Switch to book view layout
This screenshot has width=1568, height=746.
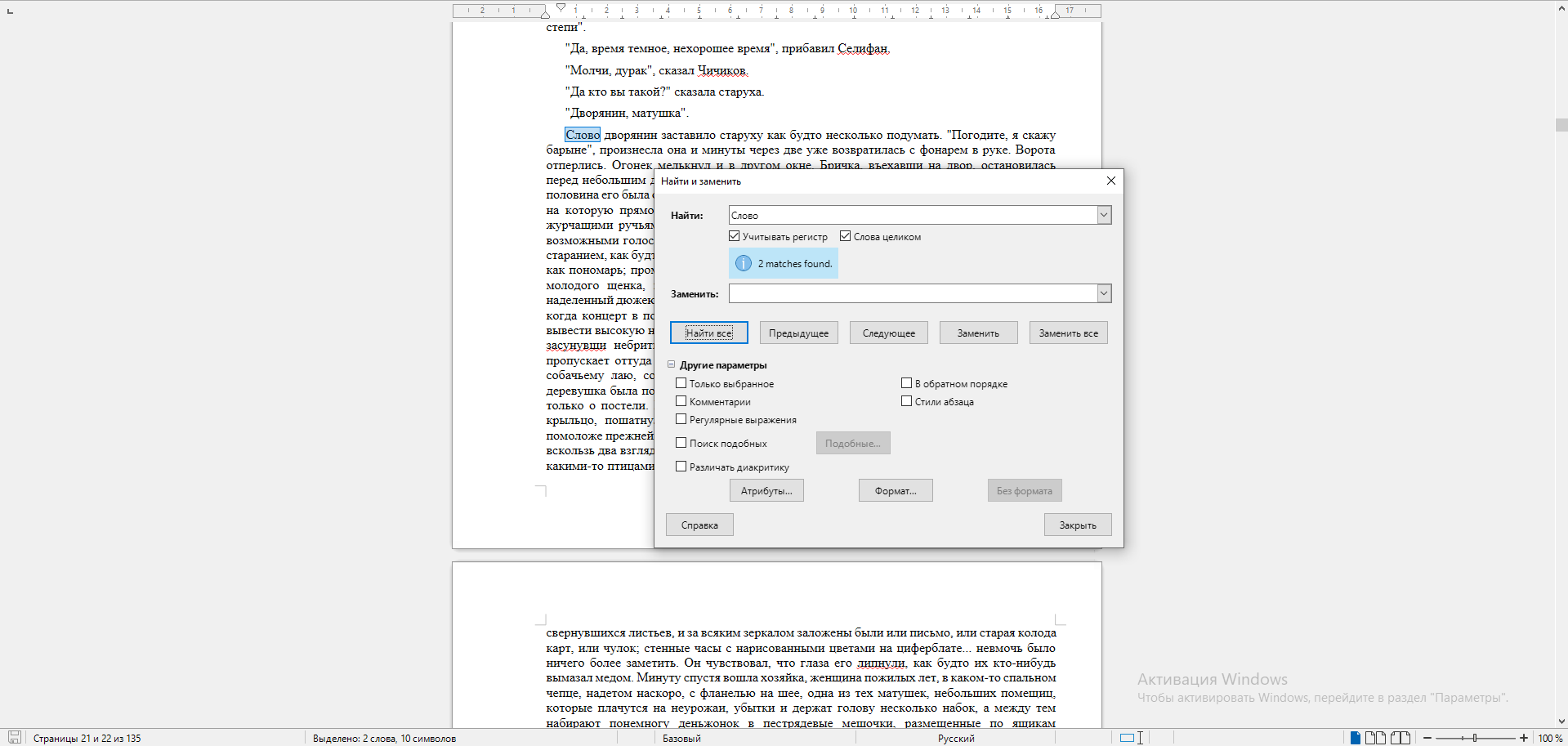tap(1400, 738)
